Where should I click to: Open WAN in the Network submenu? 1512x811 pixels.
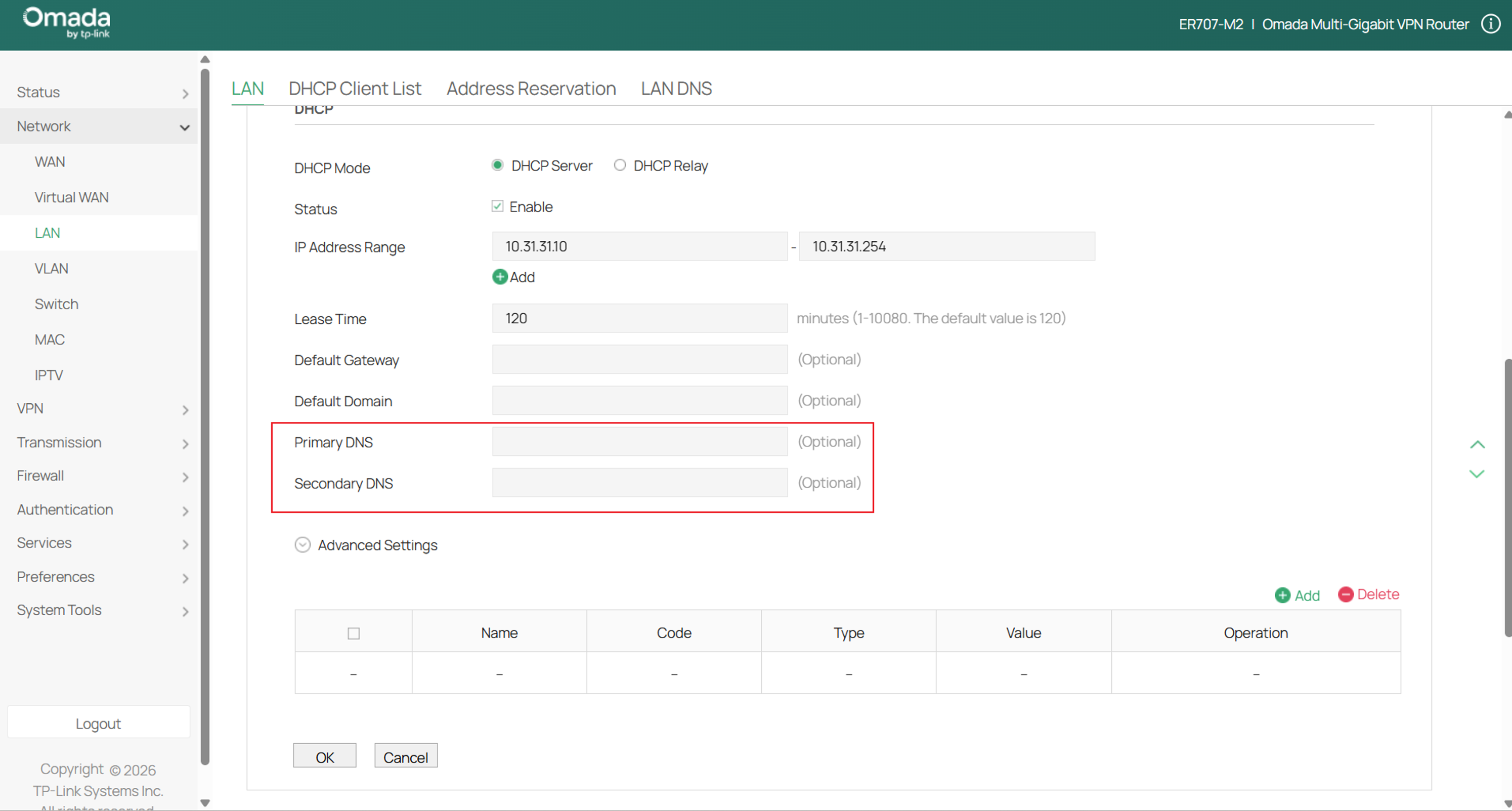(49, 162)
